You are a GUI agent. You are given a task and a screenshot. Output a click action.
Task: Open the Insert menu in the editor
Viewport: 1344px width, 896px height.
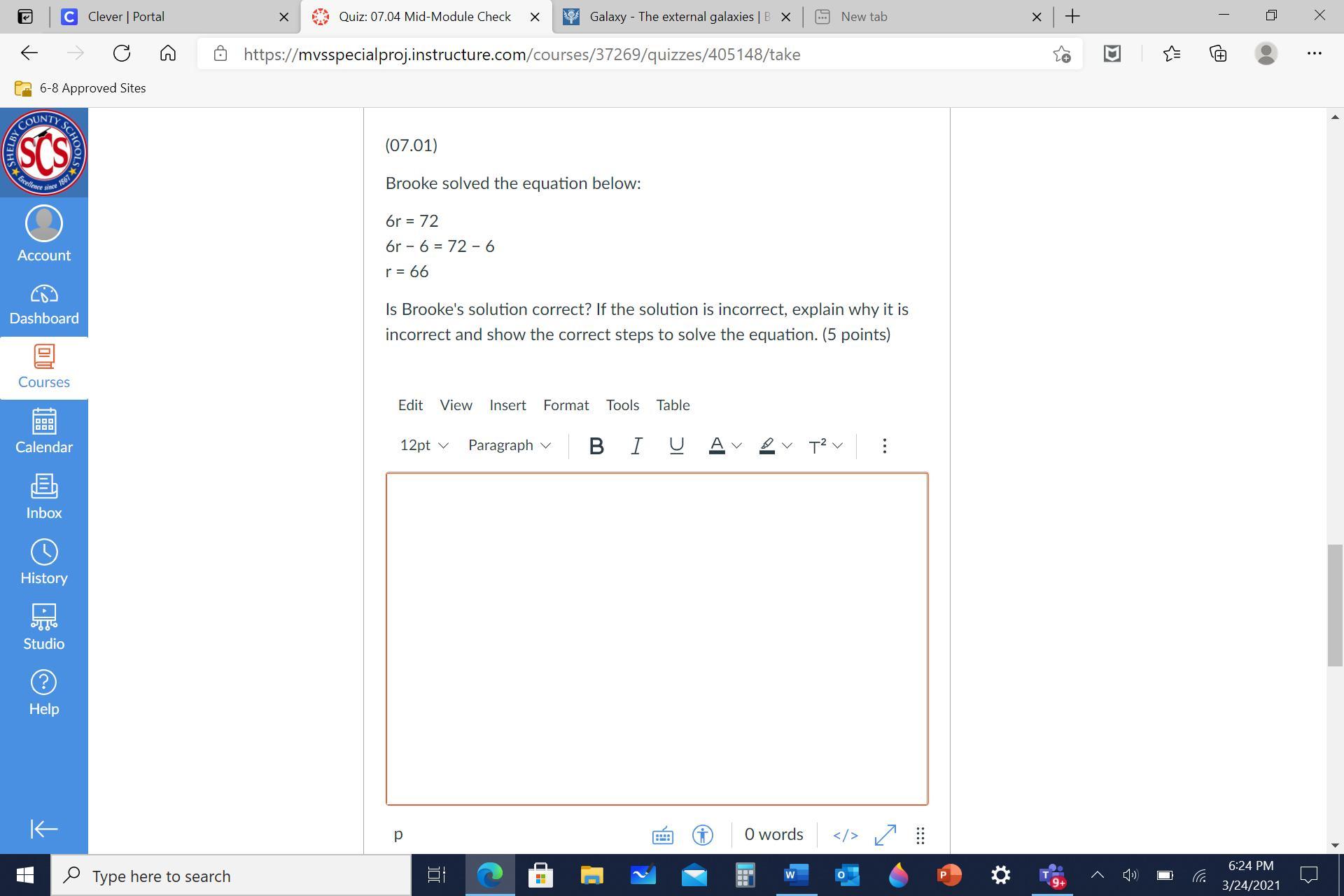[507, 405]
